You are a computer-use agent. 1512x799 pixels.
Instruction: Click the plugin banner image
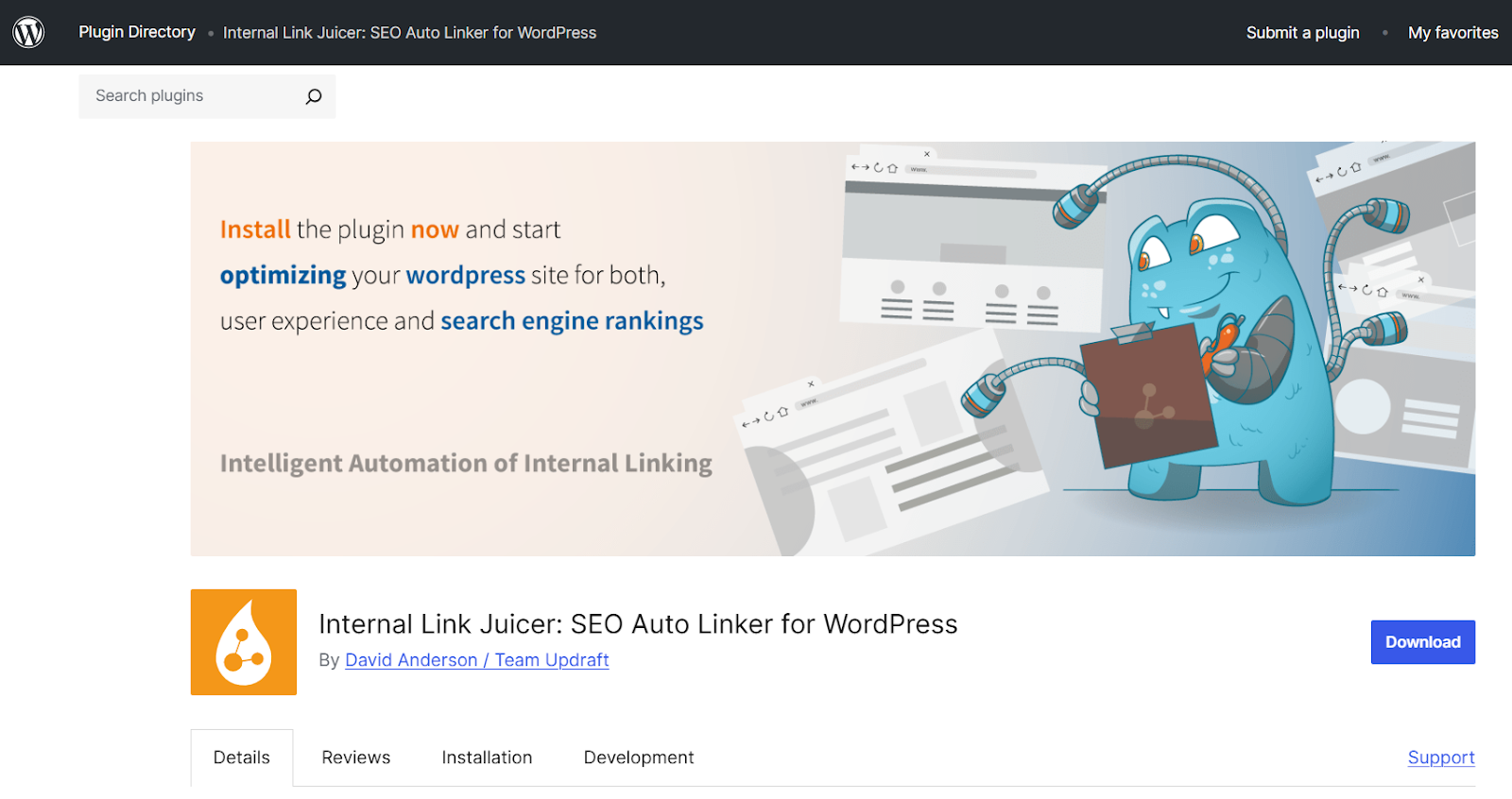click(833, 348)
